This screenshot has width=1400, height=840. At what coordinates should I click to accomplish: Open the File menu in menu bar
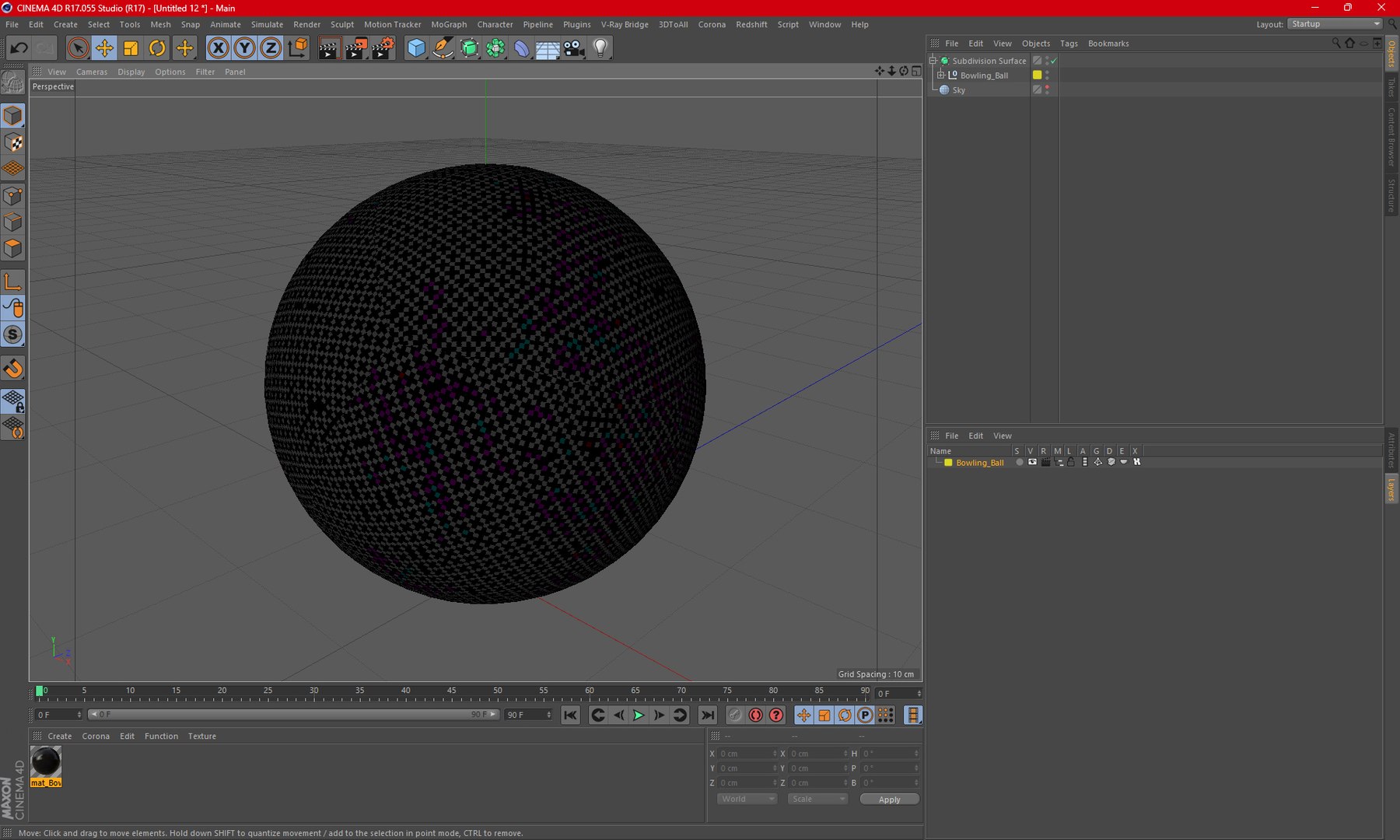[x=12, y=25]
